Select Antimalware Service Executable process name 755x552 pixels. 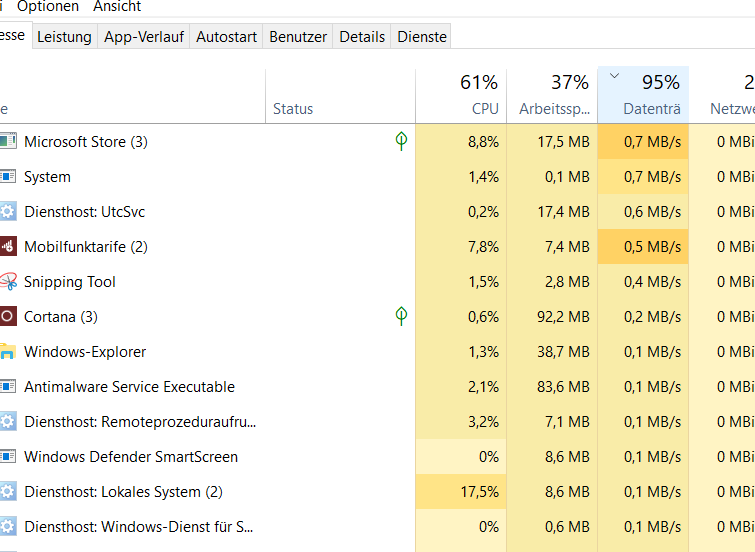click(130, 387)
